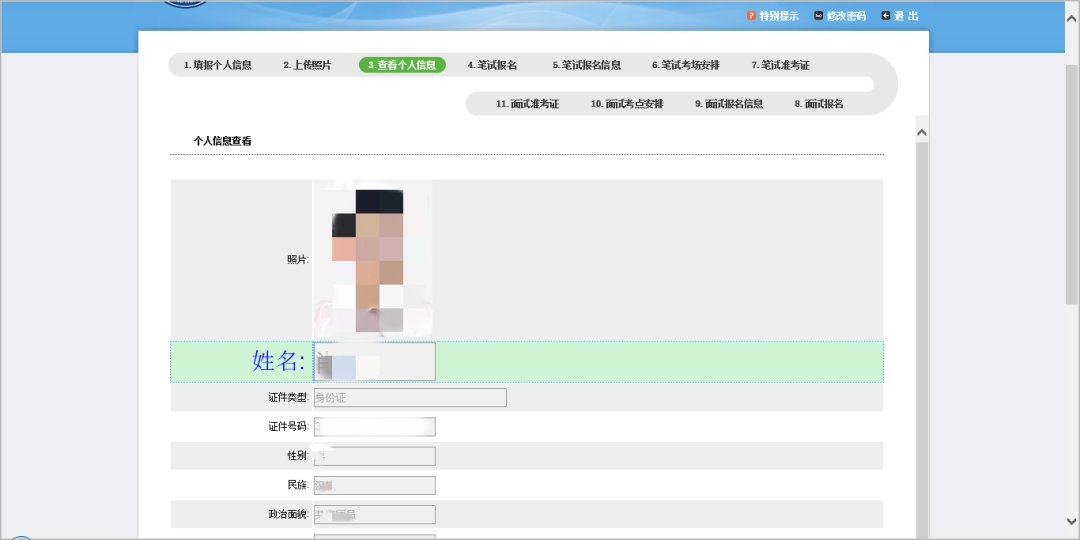
Task: Open step 6 笔试考场安排
Action: click(685, 65)
